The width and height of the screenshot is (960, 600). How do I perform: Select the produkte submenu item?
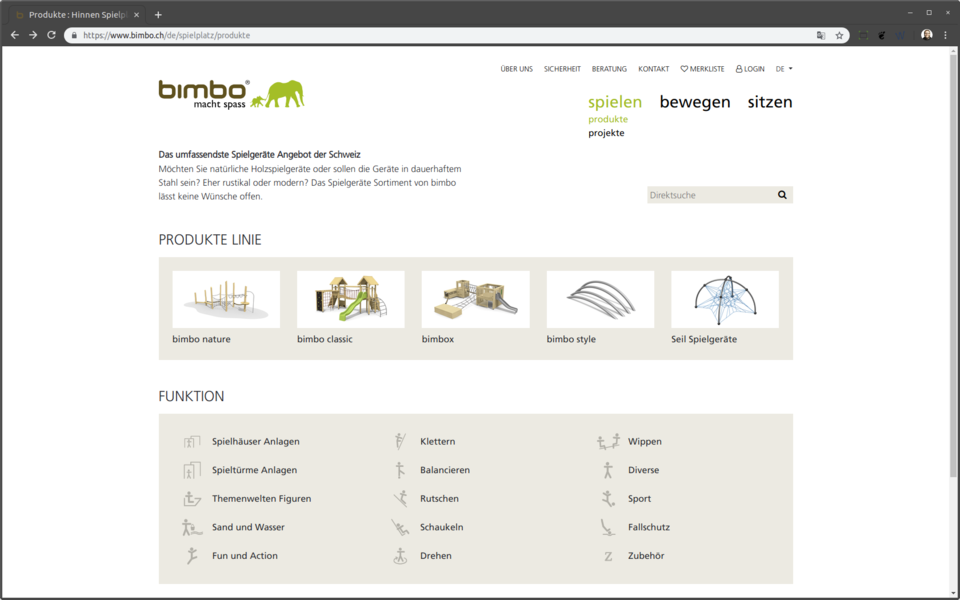point(608,119)
